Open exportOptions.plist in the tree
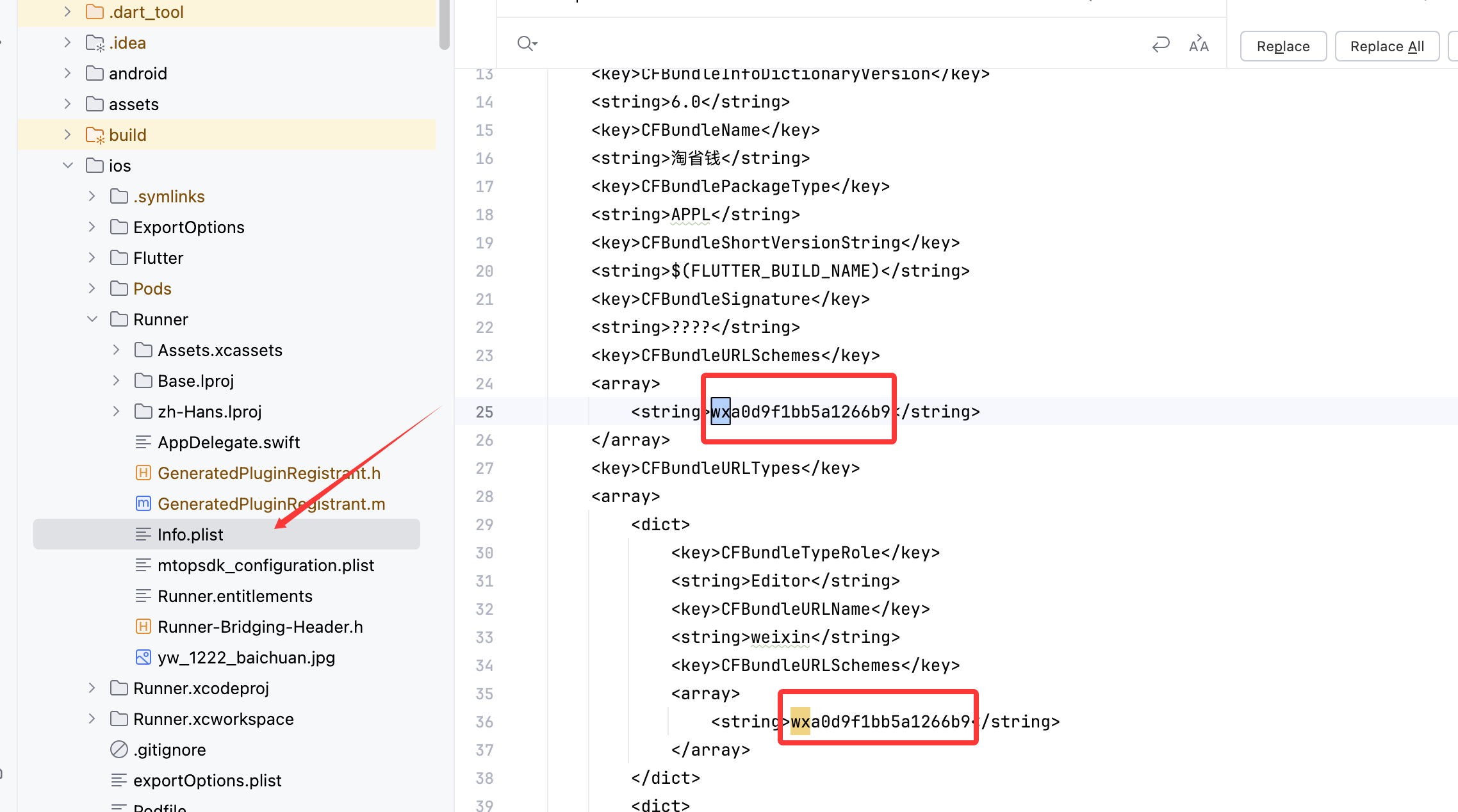This screenshot has width=1458, height=812. [x=208, y=781]
